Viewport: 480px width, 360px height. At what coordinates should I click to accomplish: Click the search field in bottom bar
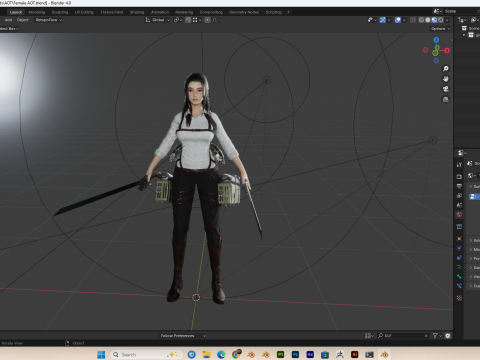(403, 336)
